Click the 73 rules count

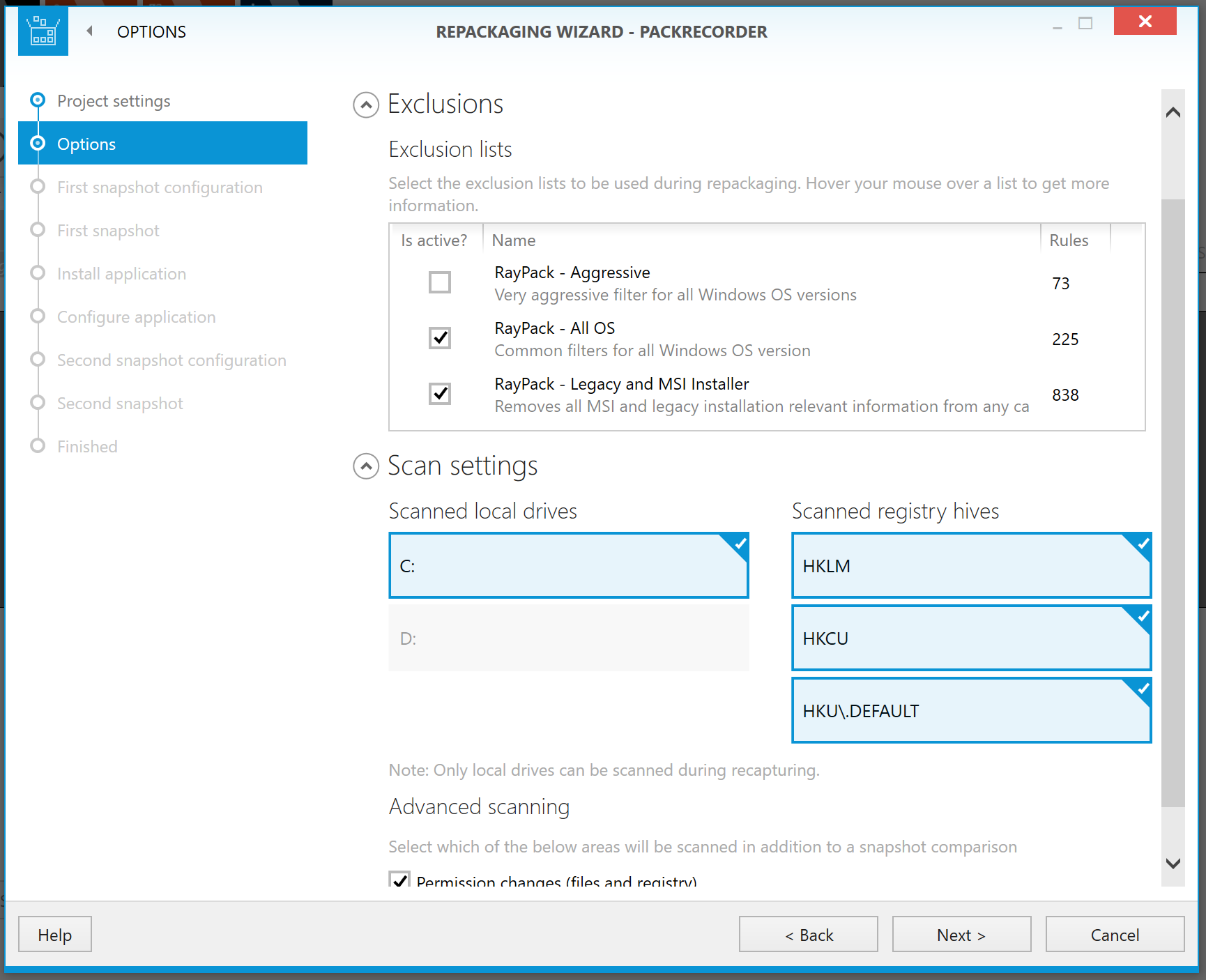[x=1060, y=283]
